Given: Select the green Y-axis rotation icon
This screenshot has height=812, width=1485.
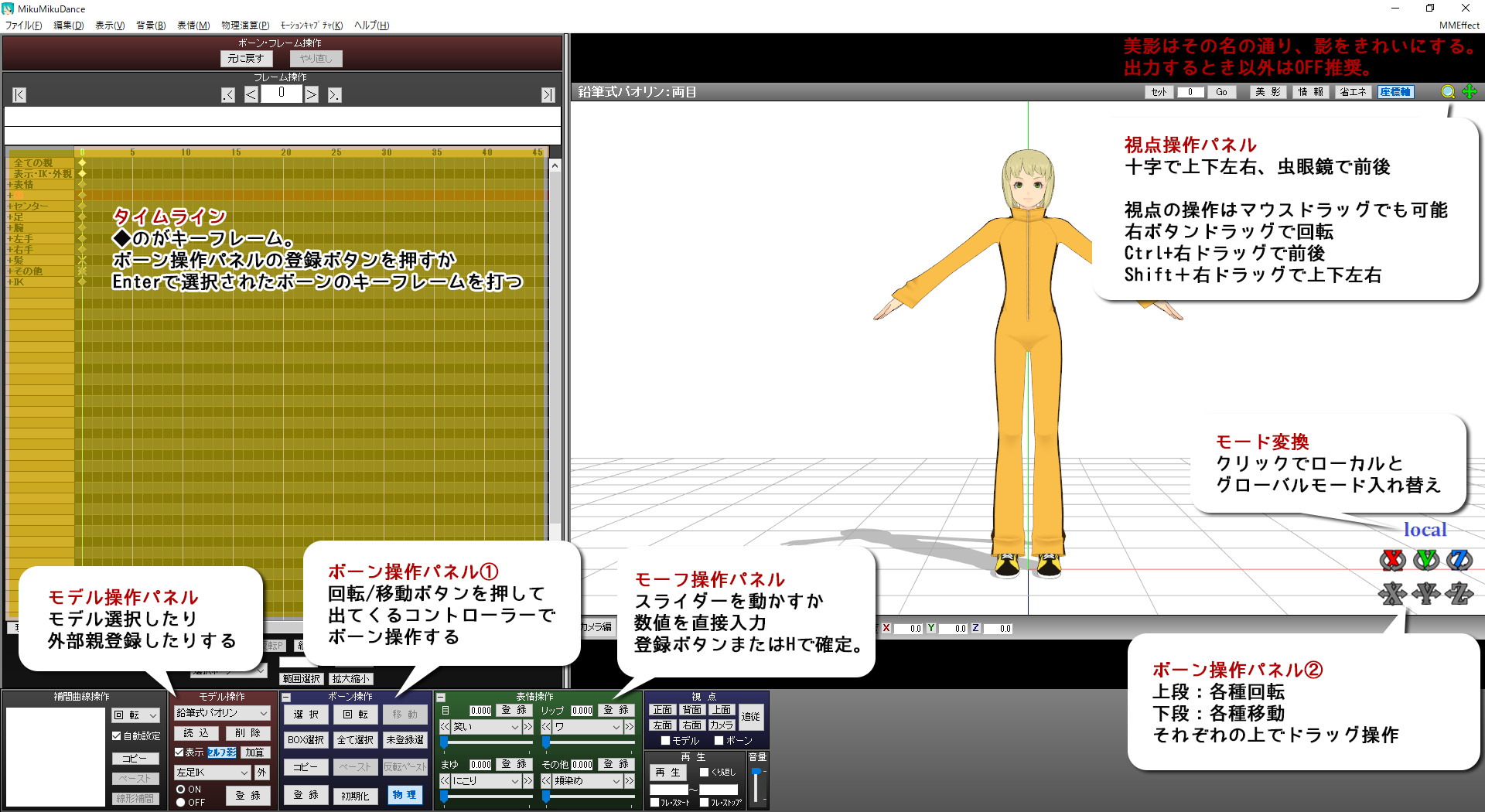Looking at the screenshot, I should point(1426,561).
